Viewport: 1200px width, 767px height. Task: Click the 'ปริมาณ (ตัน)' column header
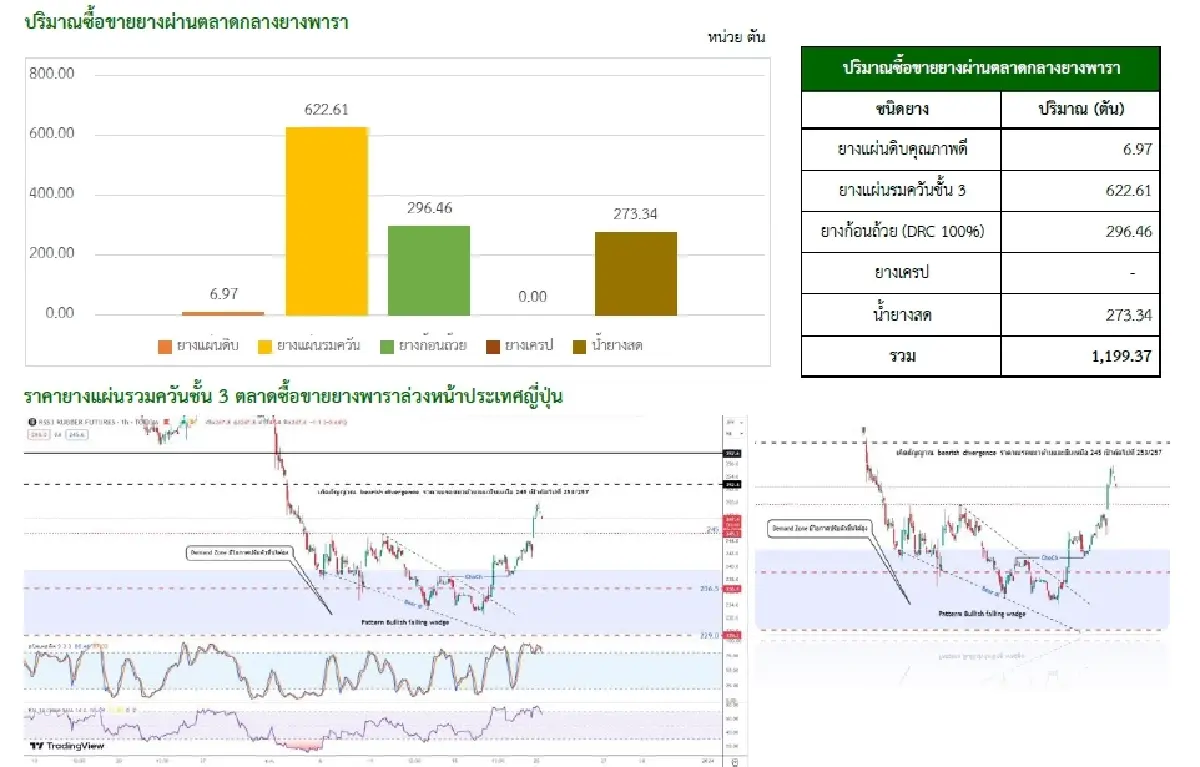(x=1082, y=110)
